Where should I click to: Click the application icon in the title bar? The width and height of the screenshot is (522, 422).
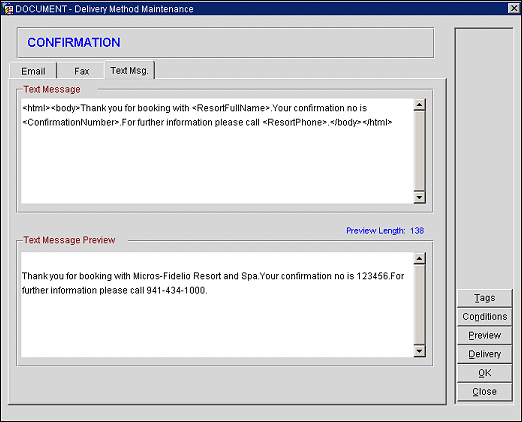tap(7, 9)
